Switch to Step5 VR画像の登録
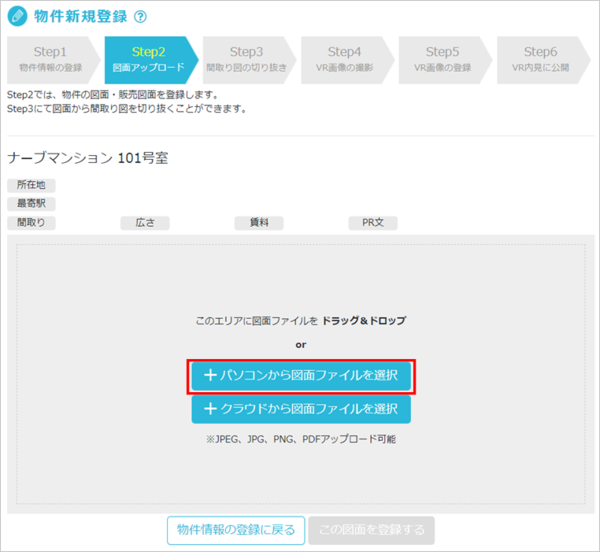600x552 pixels. click(443, 59)
